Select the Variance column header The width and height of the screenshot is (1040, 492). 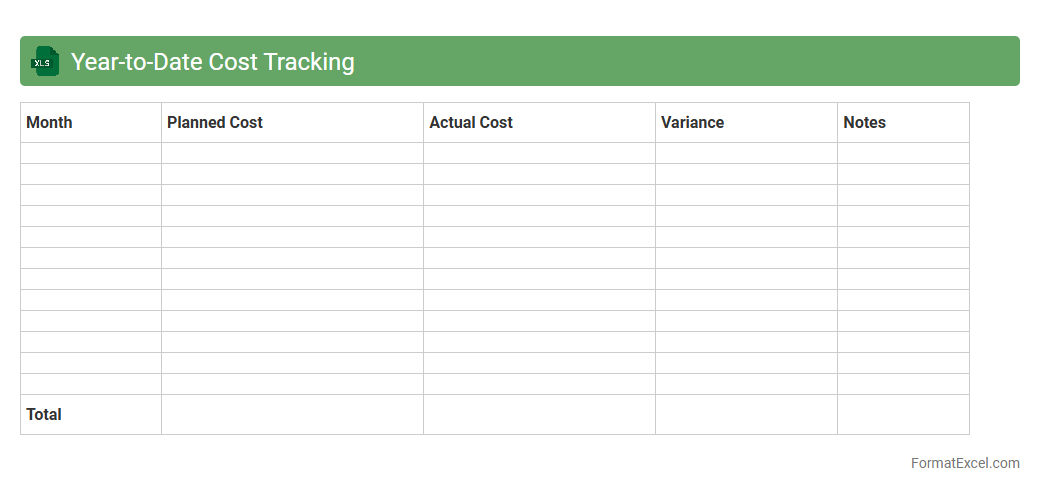(x=746, y=123)
